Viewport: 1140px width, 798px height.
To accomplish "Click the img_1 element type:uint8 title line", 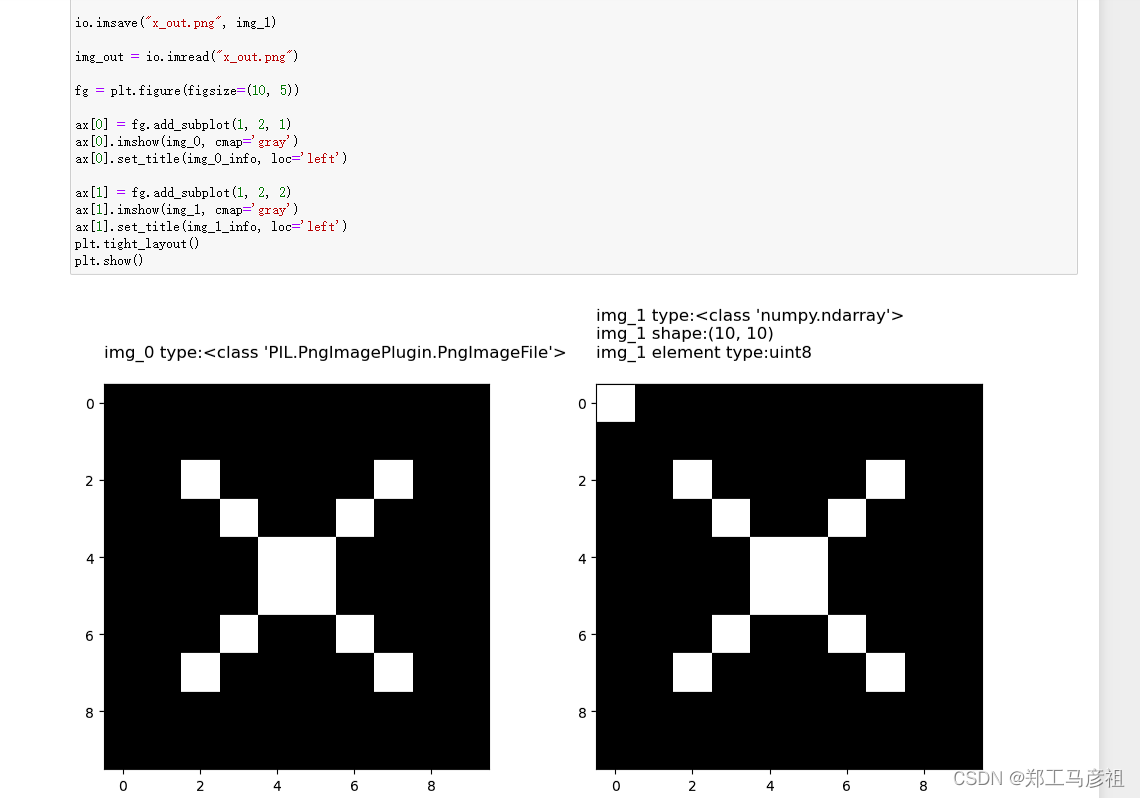I will click(704, 352).
